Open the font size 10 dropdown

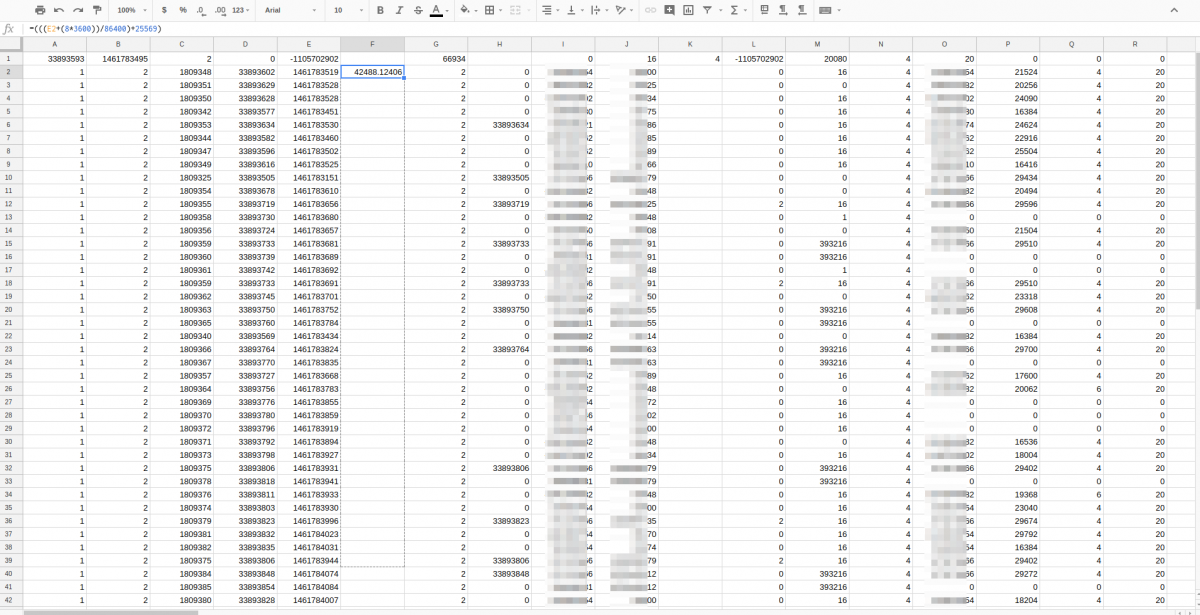pyautogui.click(x=346, y=10)
